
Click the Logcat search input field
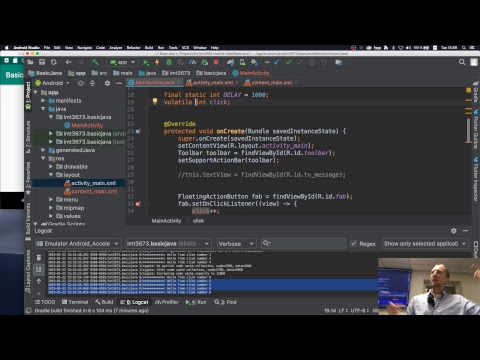[x=304, y=244]
